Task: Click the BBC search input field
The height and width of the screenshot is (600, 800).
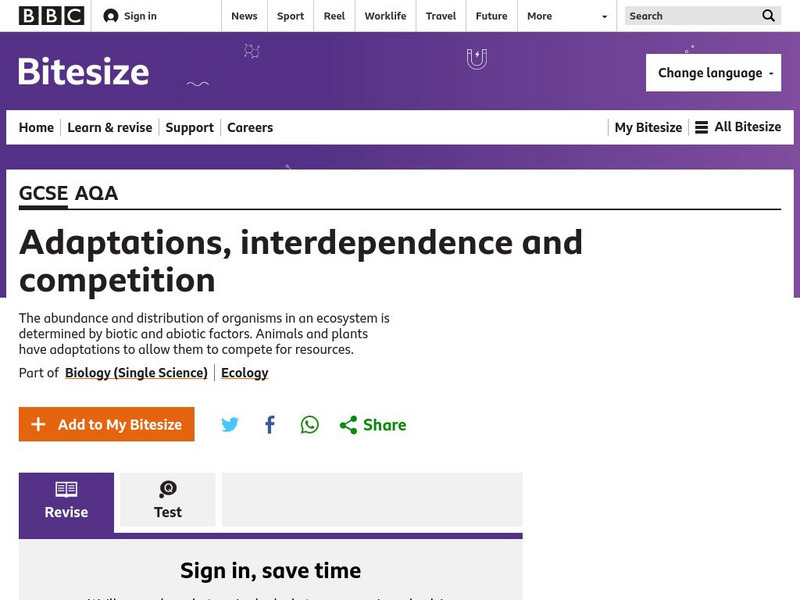Action: click(690, 16)
